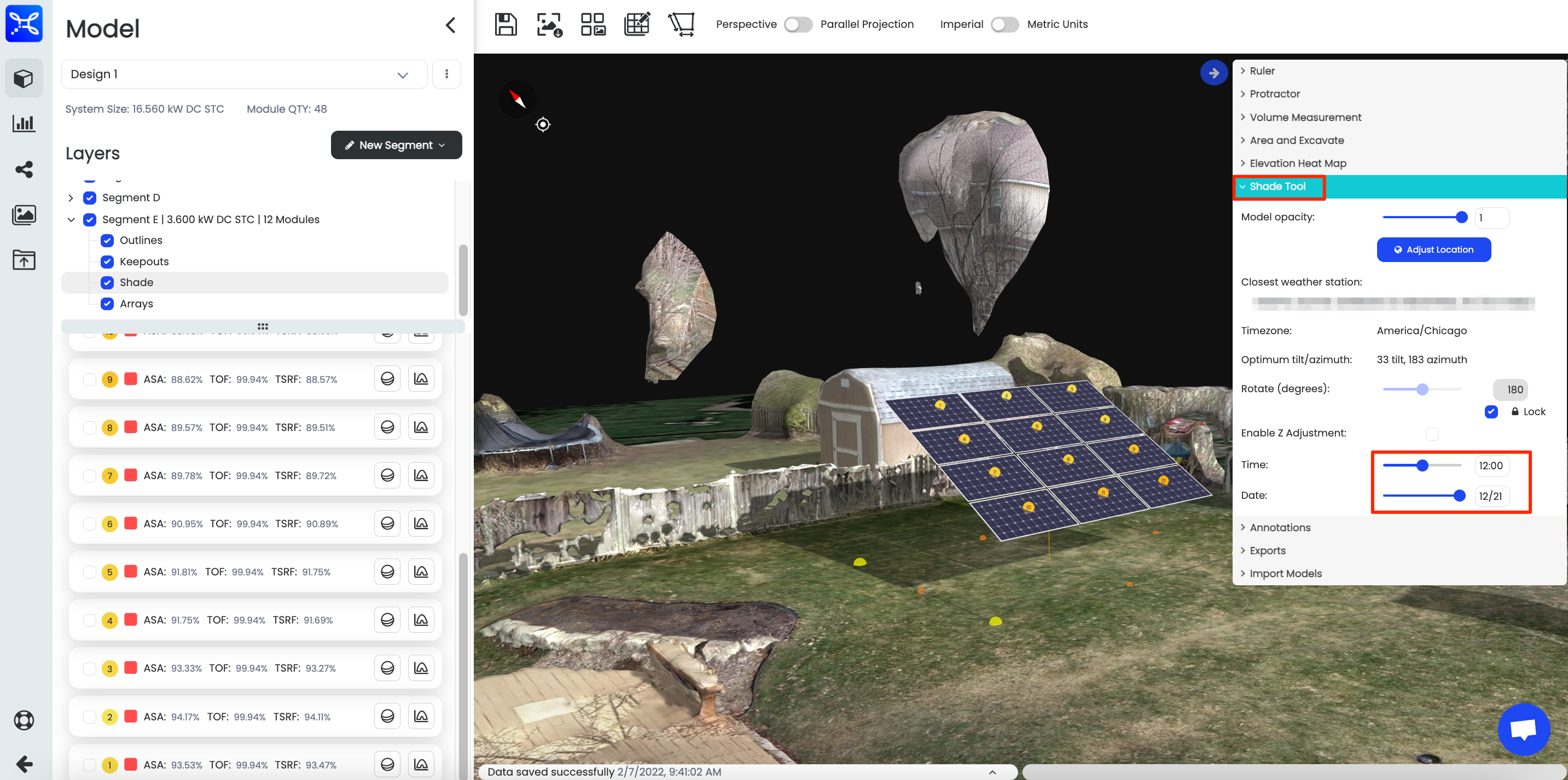
Task: Uncheck the Keepouts checkbox
Action: tap(107, 261)
